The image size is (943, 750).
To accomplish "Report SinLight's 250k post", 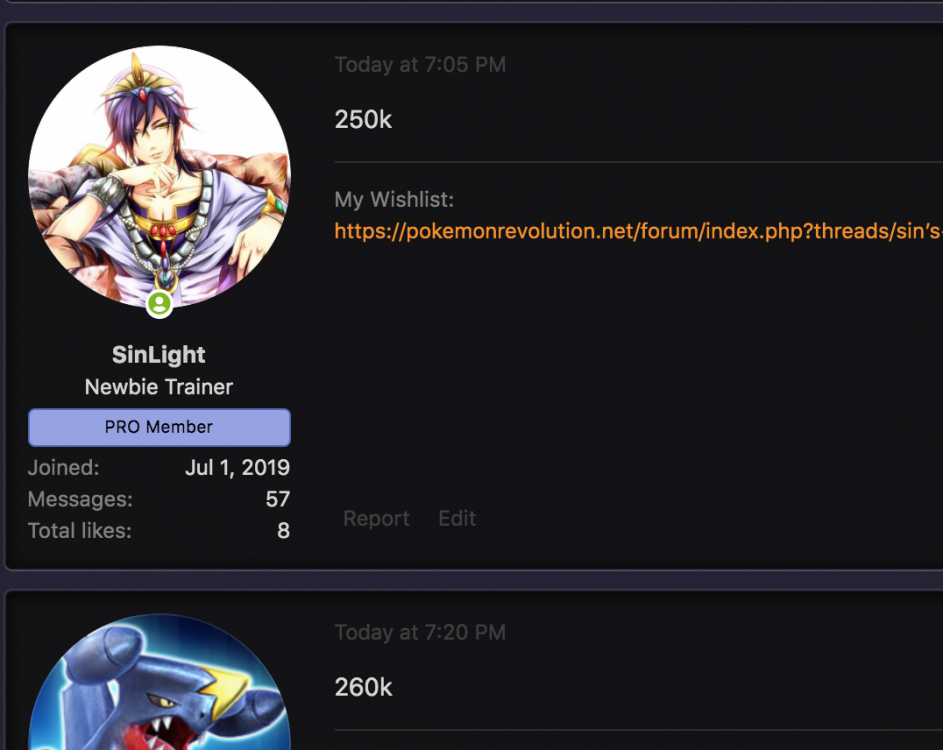I will pyautogui.click(x=376, y=518).
